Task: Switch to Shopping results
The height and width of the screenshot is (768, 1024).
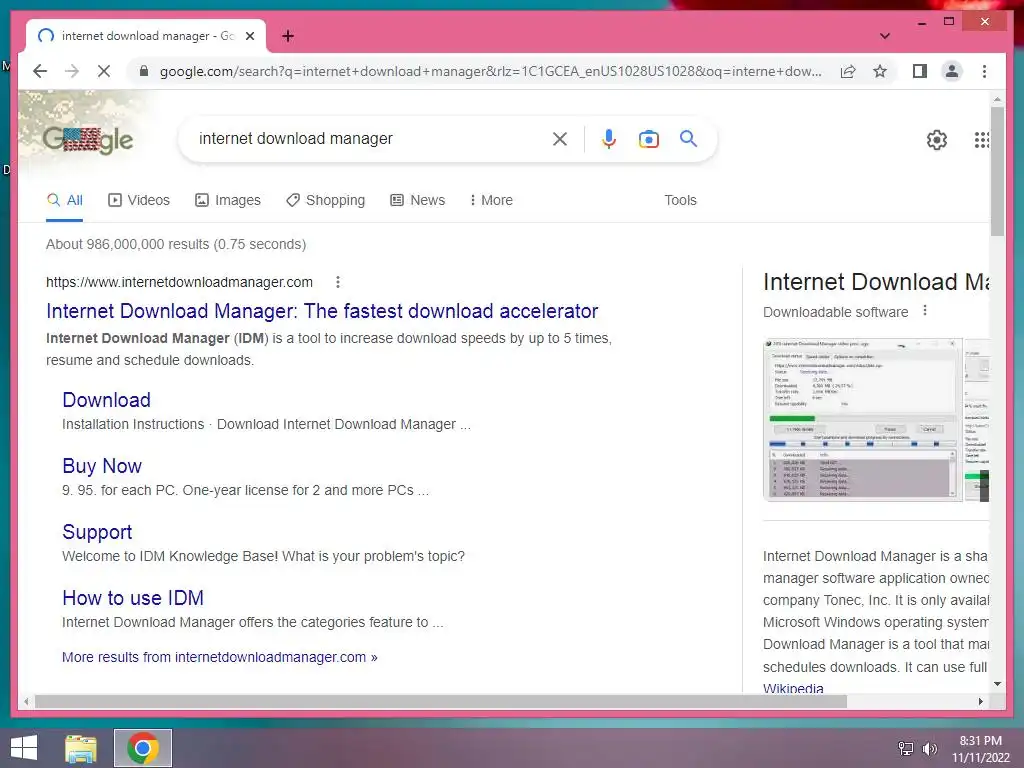Action: (x=325, y=200)
